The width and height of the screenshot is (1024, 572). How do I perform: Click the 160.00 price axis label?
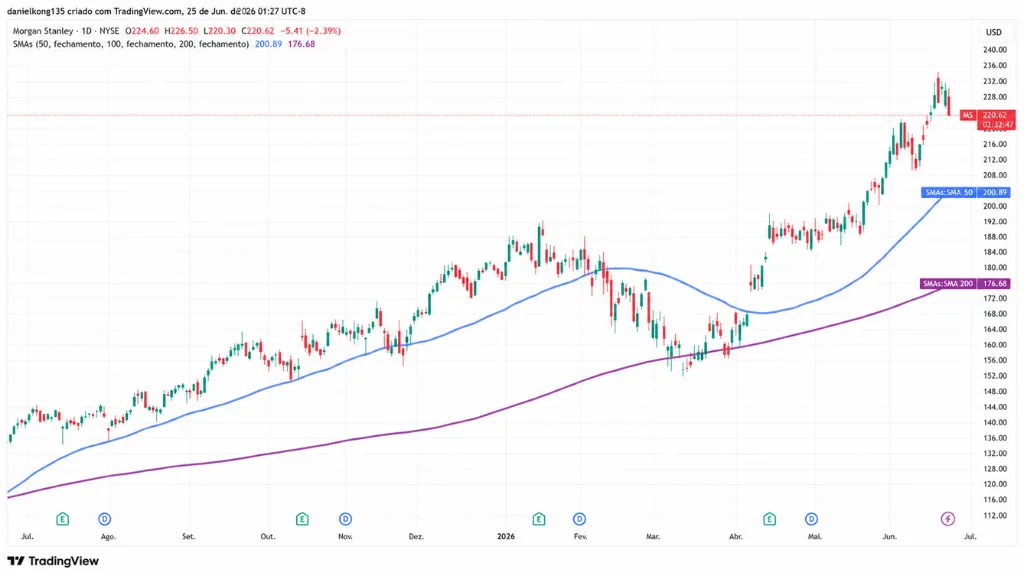pos(994,345)
